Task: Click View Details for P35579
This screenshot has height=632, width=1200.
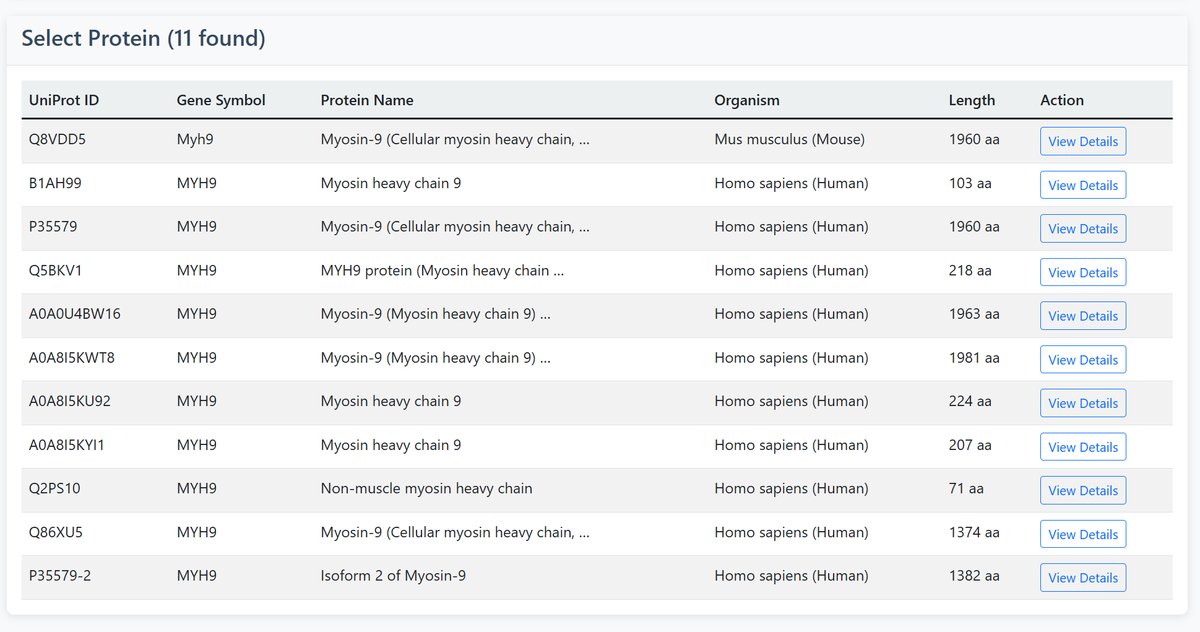Action: tap(1083, 228)
